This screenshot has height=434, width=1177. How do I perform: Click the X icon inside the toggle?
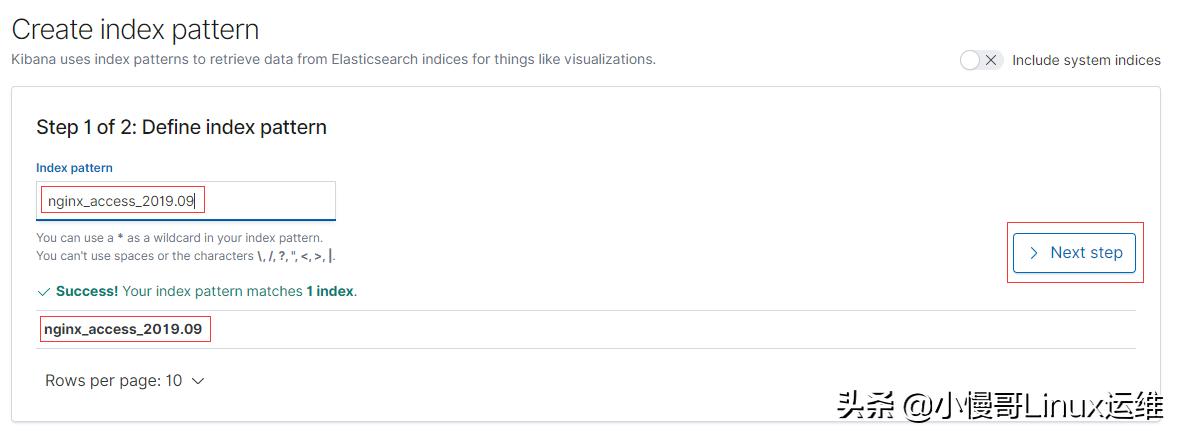point(990,60)
